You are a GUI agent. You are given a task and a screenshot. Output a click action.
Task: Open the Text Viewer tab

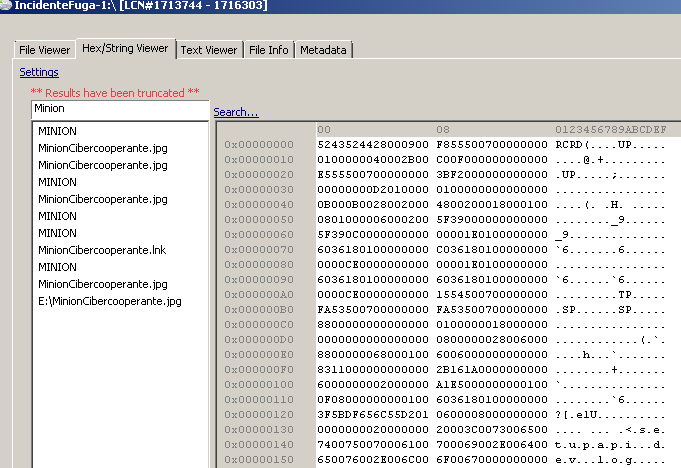(x=209, y=50)
